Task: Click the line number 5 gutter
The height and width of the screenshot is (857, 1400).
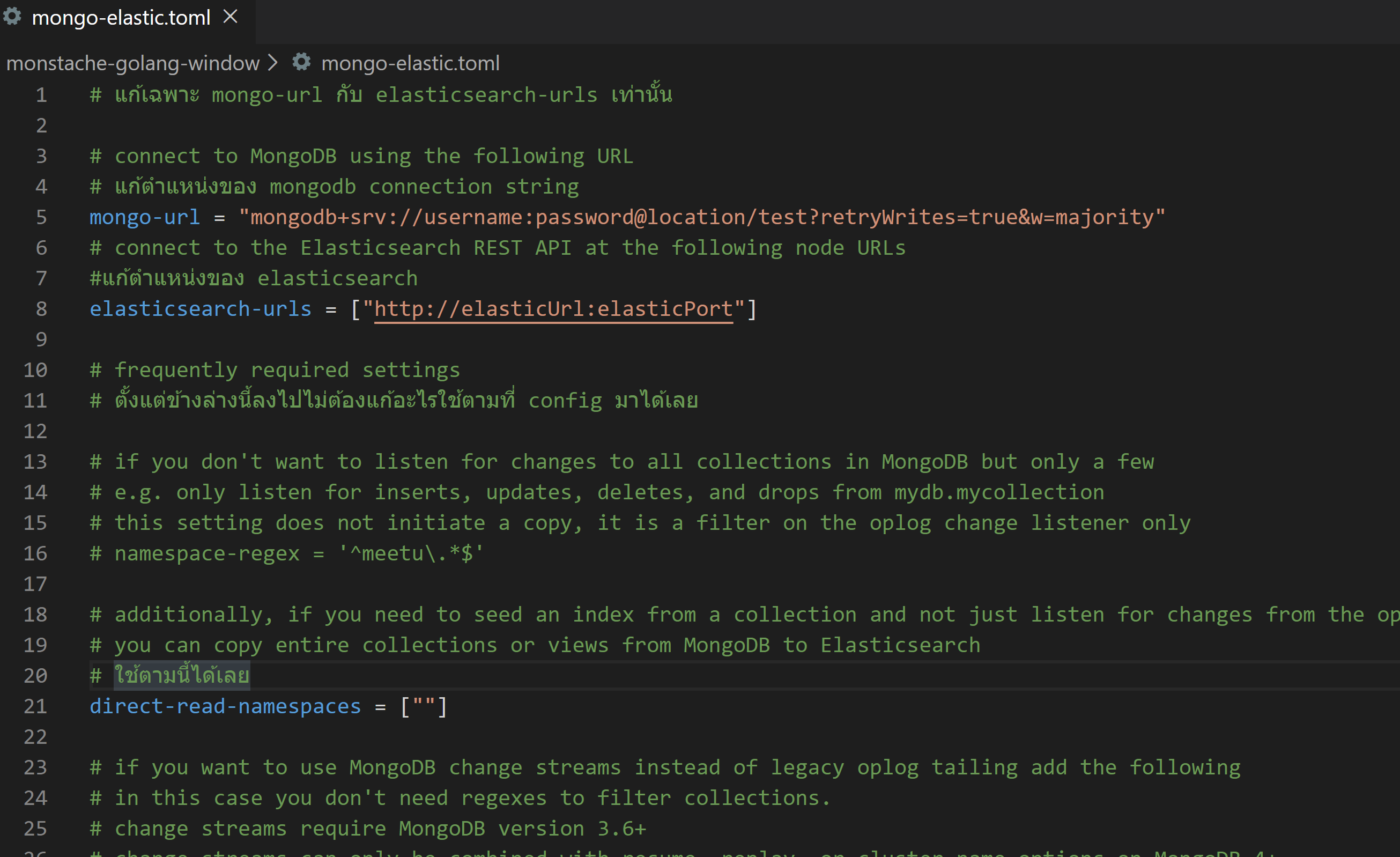Action: 41,217
